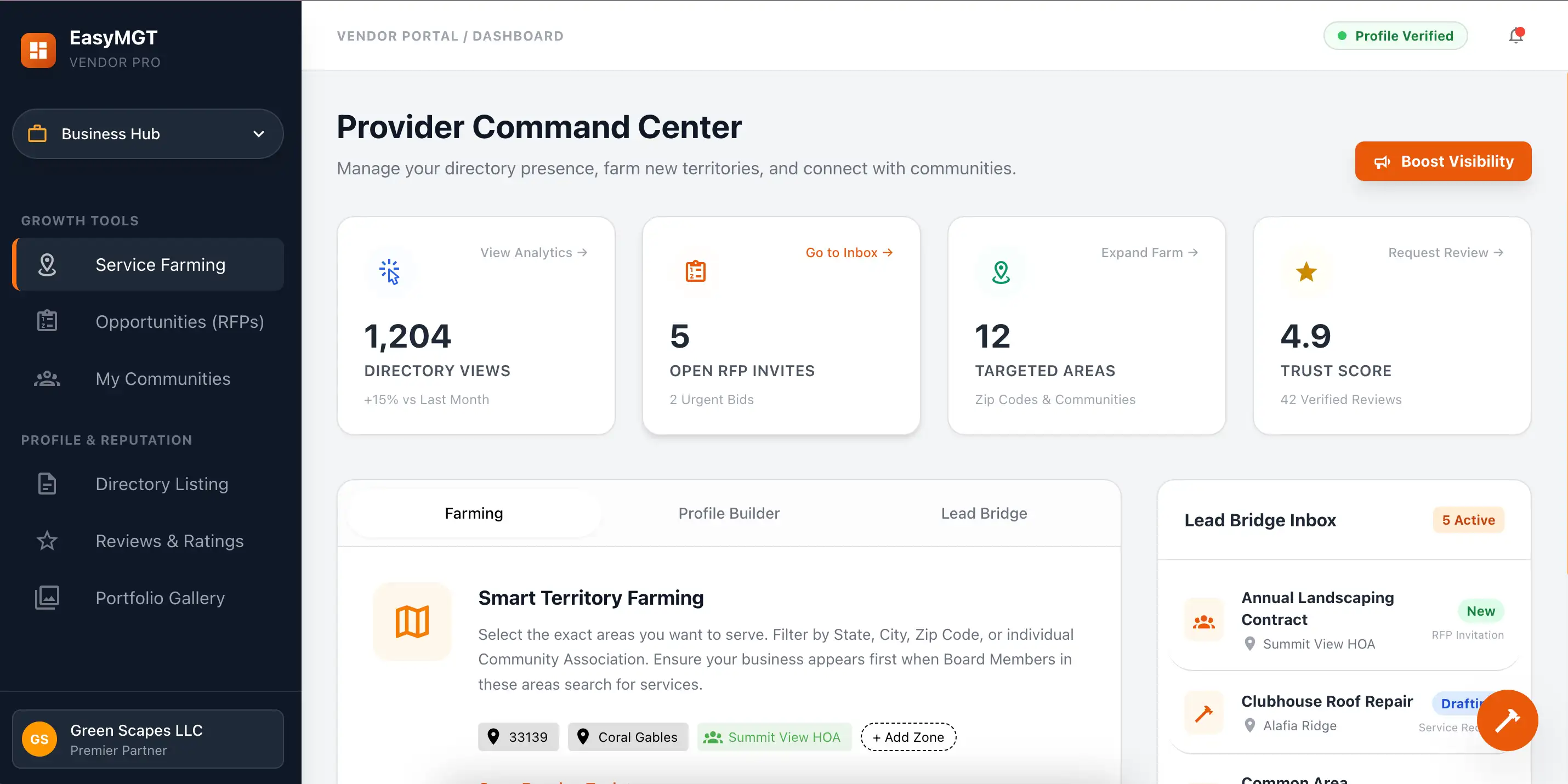Viewport: 1568px width, 784px height.
Task: Switch to the Lead Bridge tab
Action: pyautogui.click(x=984, y=513)
